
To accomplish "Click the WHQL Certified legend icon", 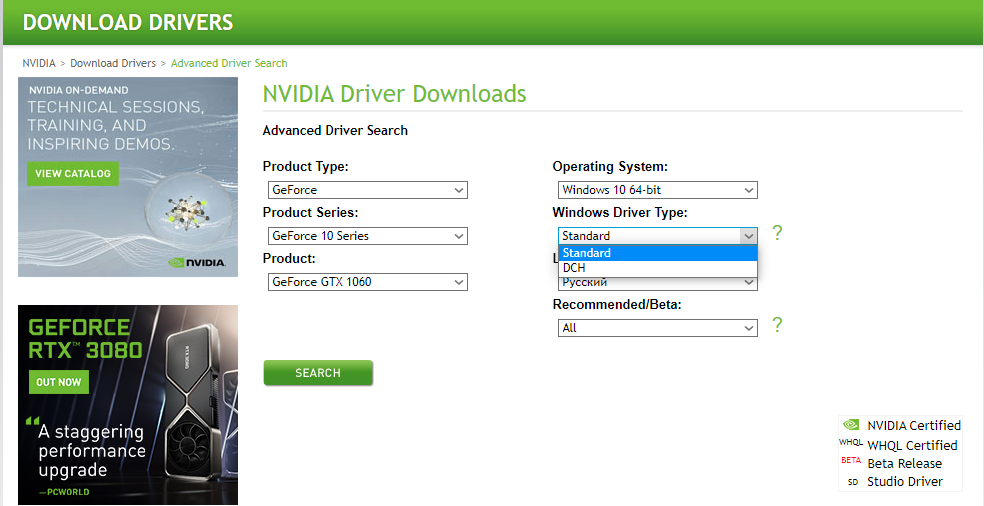I will tap(851, 443).
